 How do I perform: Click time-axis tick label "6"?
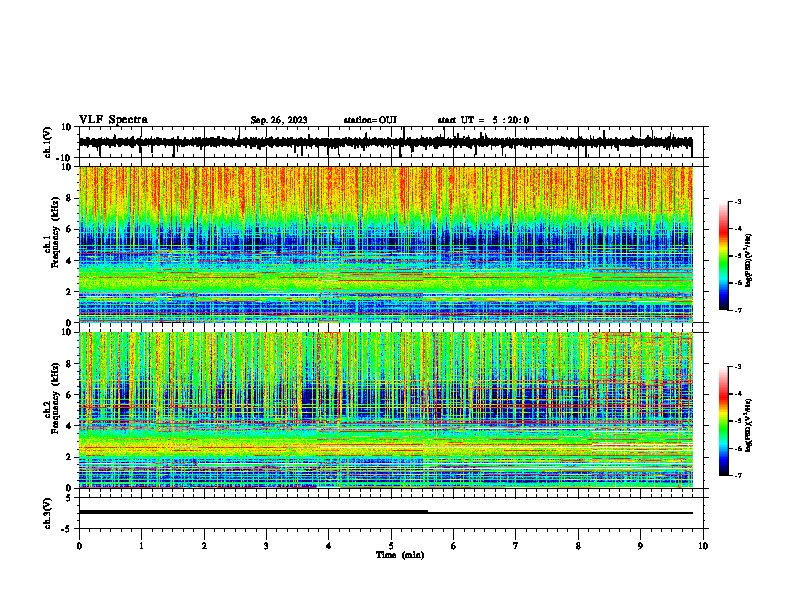454,546
